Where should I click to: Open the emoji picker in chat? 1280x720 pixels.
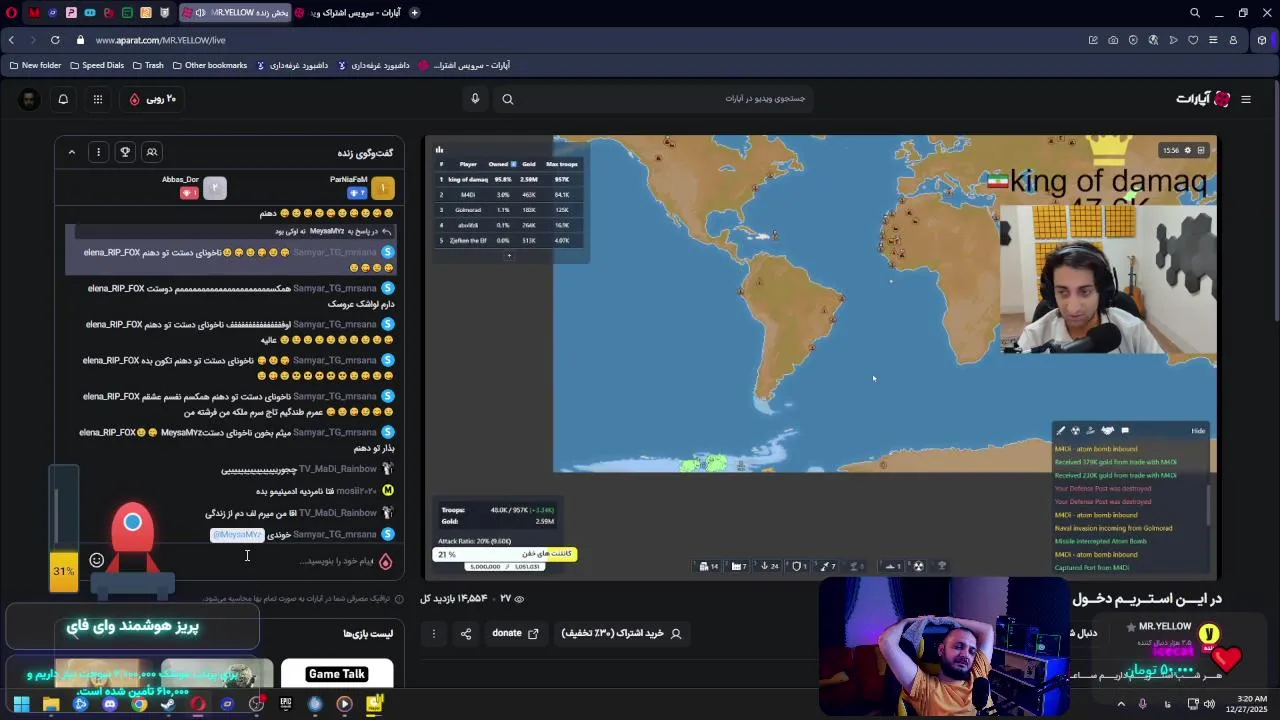point(97,560)
